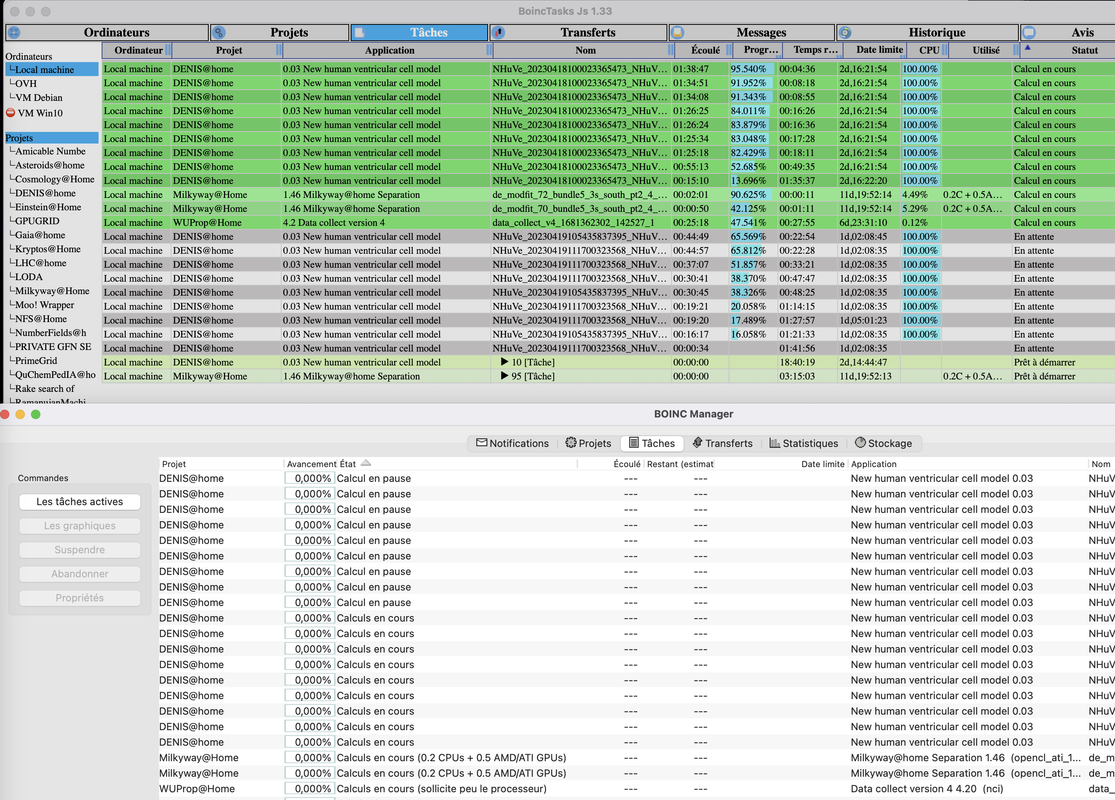The height and width of the screenshot is (800, 1115).
Task: Click the Transferts arrow icon in BOINC Manager
Action: click(698, 442)
